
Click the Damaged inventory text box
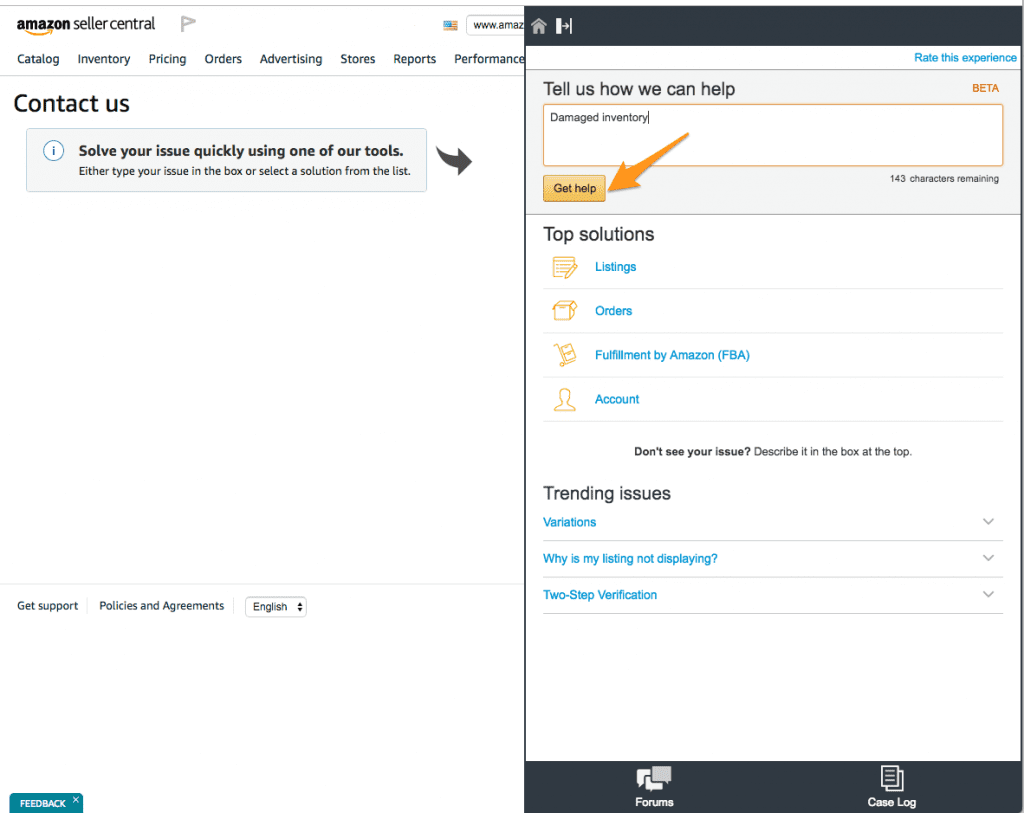[772, 135]
